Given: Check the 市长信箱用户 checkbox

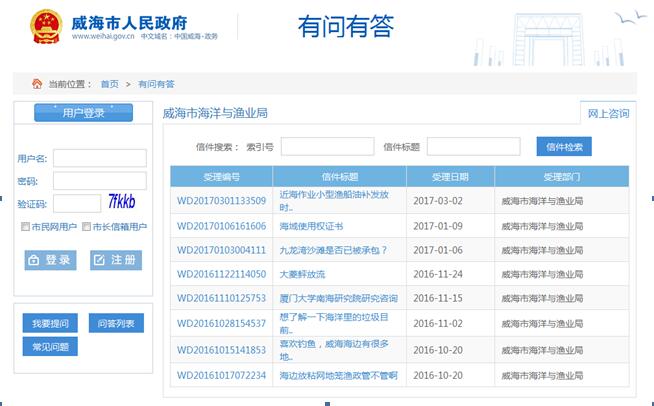Looking at the screenshot, I should pyautogui.click(x=87, y=227).
